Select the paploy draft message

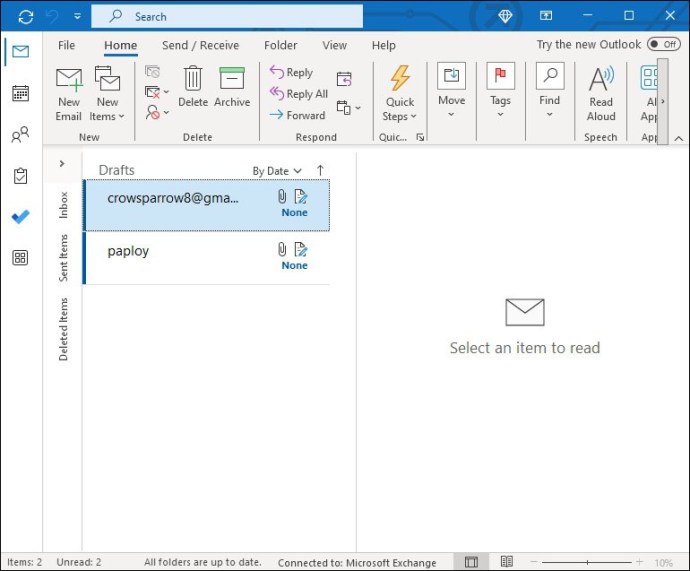pyautogui.click(x=206, y=258)
